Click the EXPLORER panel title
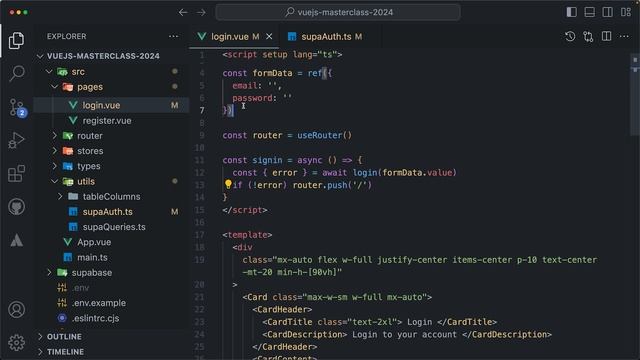The width and height of the screenshot is (640, 360). (67, 36)
